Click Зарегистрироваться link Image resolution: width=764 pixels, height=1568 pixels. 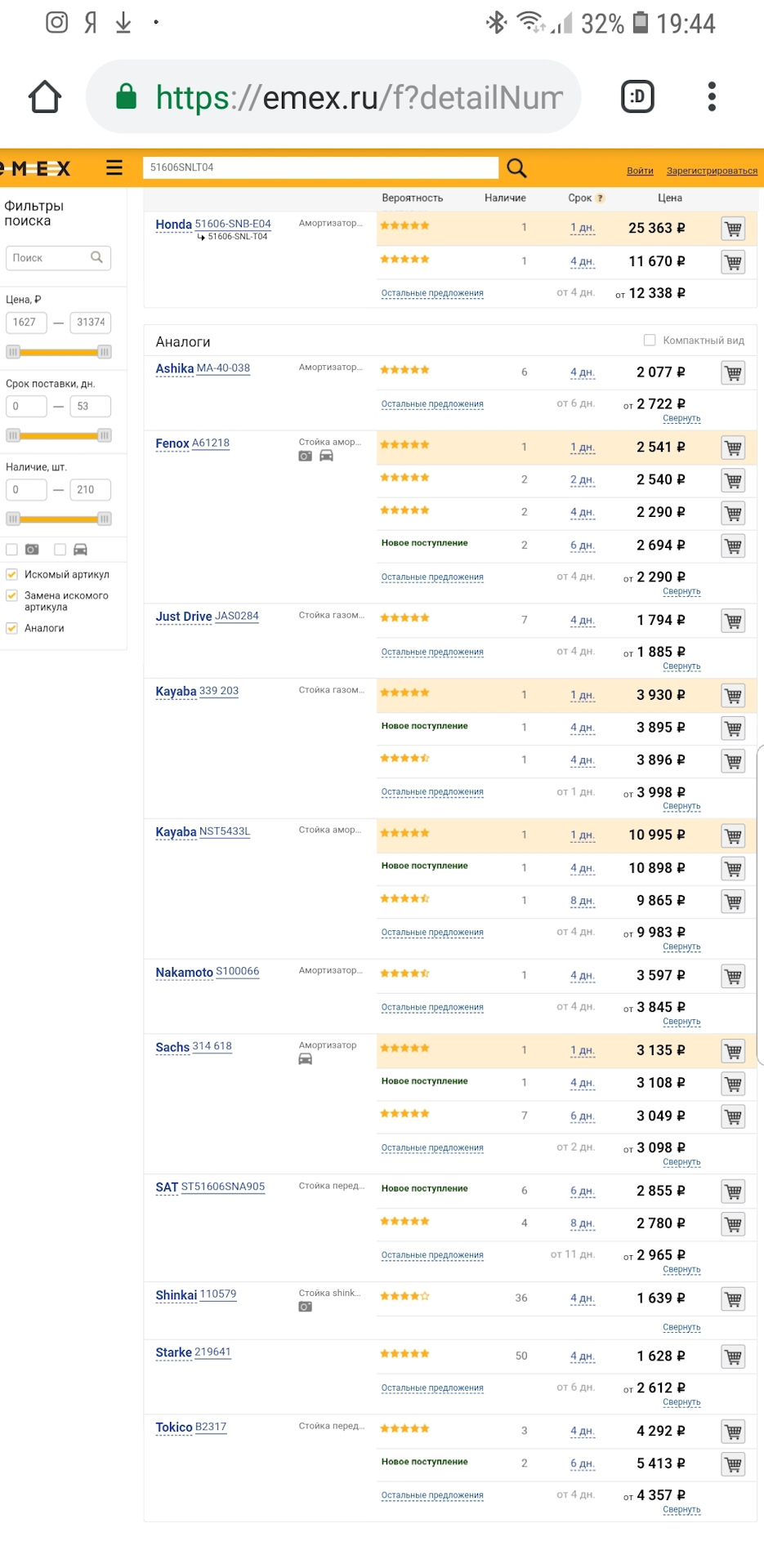712,171
